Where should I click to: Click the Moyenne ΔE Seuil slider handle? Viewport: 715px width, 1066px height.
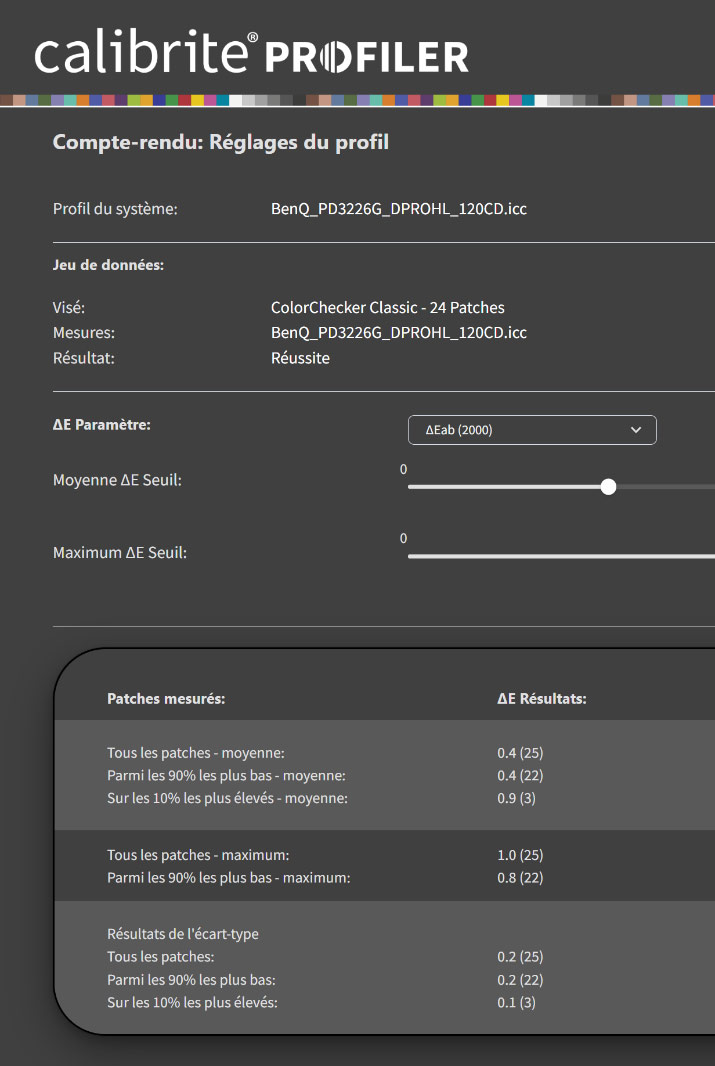coord(608,487)
